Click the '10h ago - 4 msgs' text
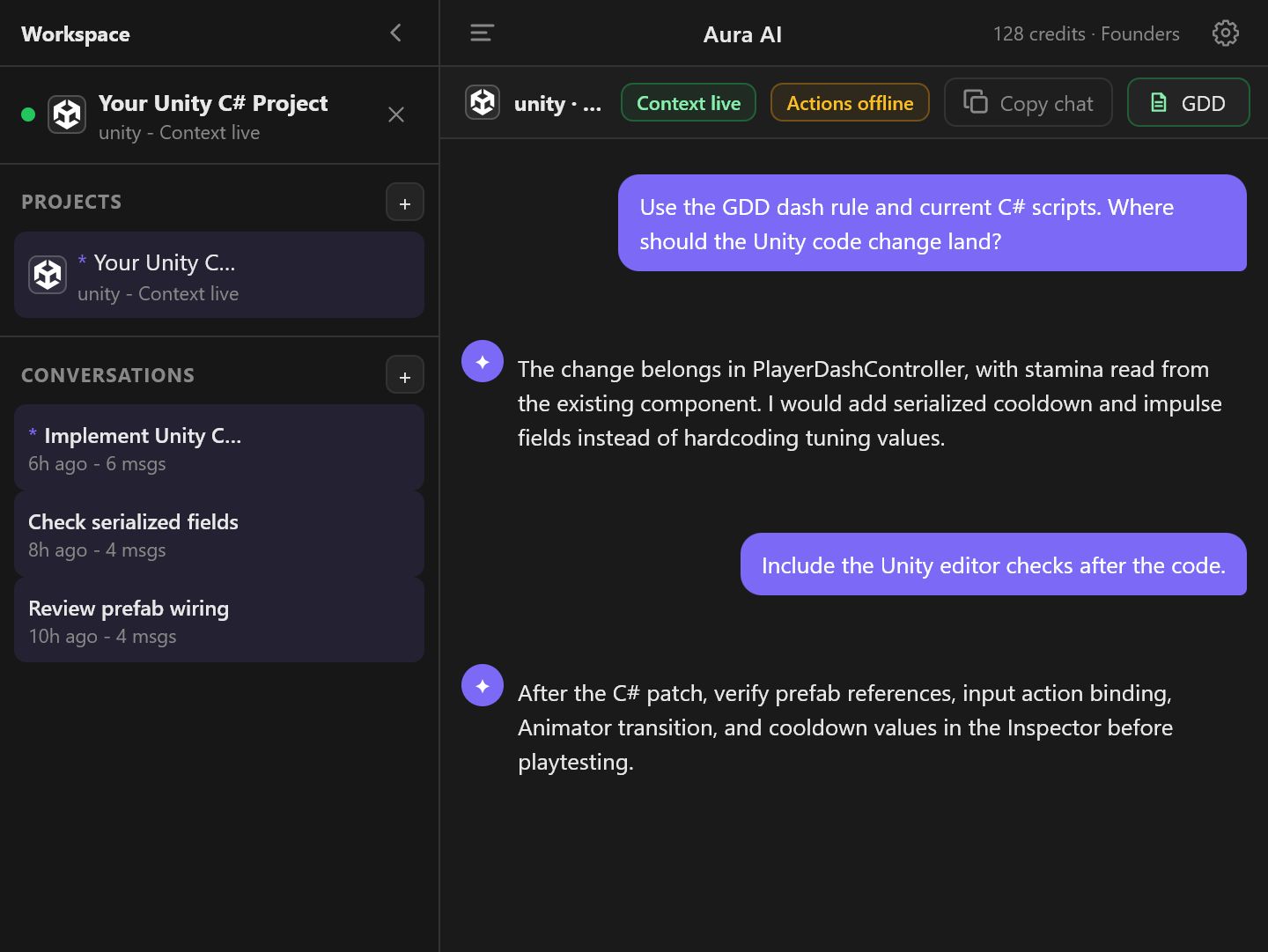Screen dimensions: 1268x952 tap(102, 636)
